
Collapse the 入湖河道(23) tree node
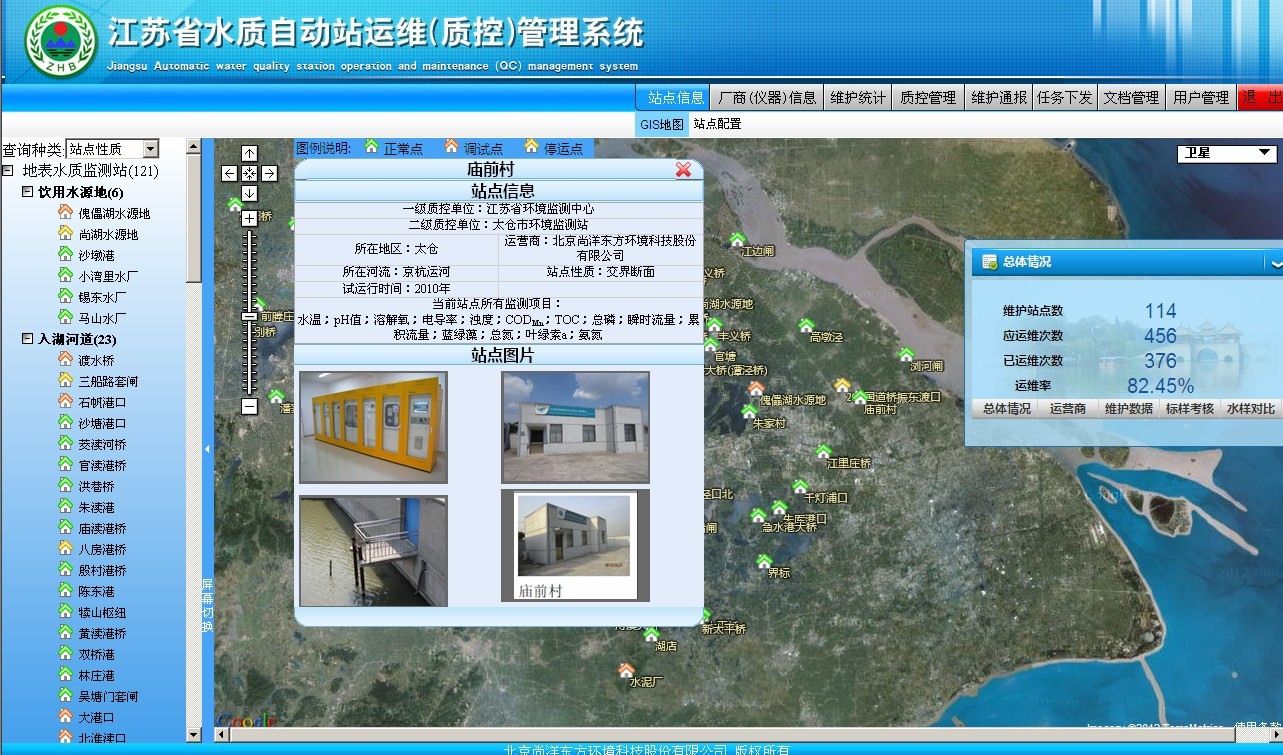click(27, 339)
